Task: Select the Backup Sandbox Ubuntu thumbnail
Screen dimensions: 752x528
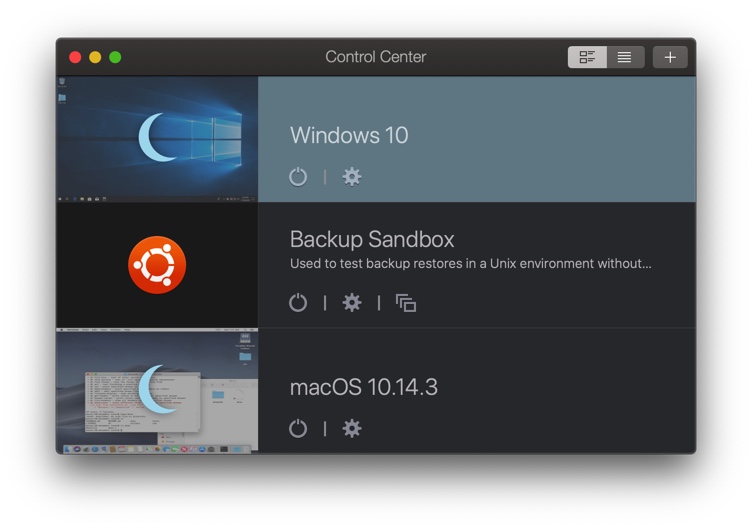Action: pyautogui.click(x=157, y=265)
